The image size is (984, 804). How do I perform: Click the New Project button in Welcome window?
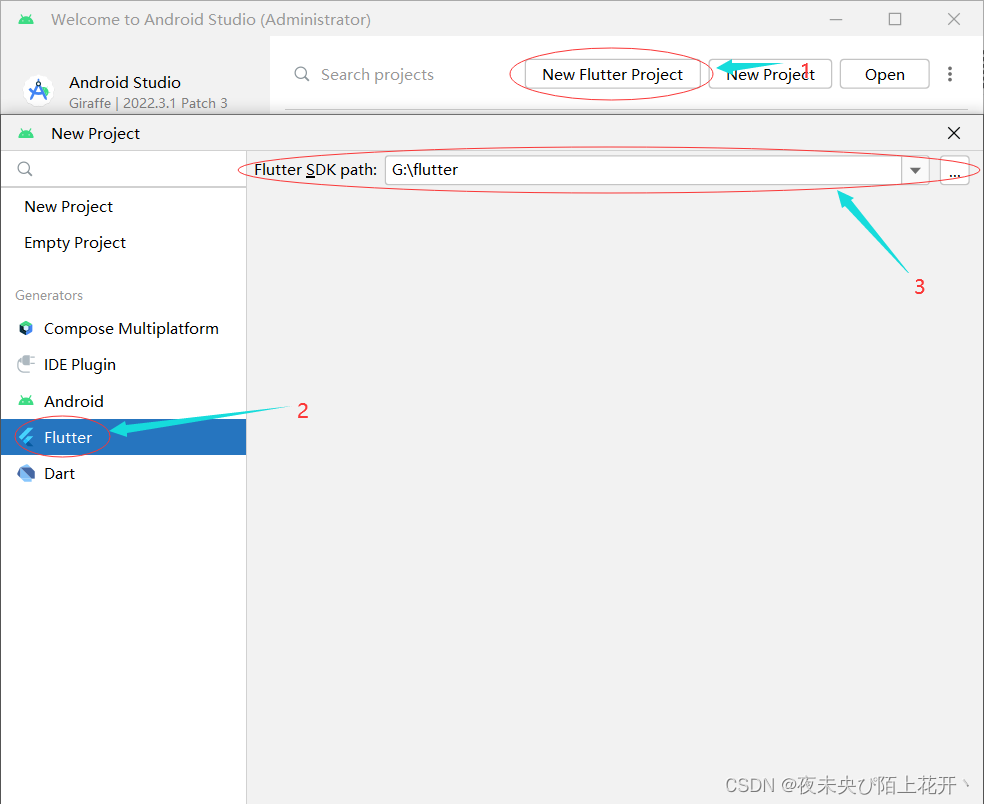click(x=770, y=74)
